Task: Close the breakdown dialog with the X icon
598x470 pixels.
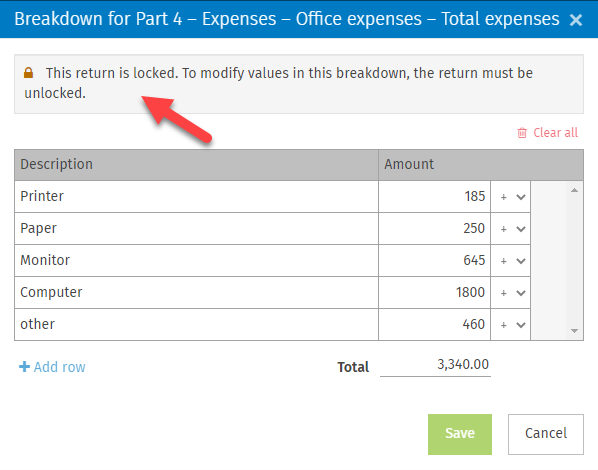Action: point(575,20)
